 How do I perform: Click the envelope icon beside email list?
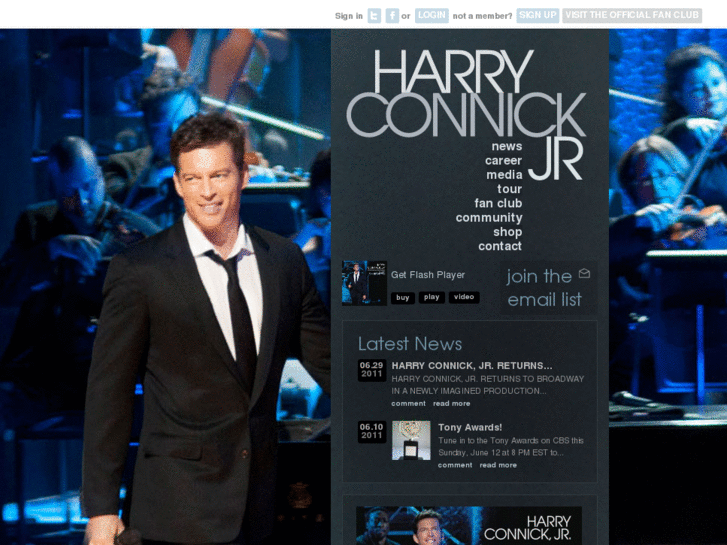point(584,274)
